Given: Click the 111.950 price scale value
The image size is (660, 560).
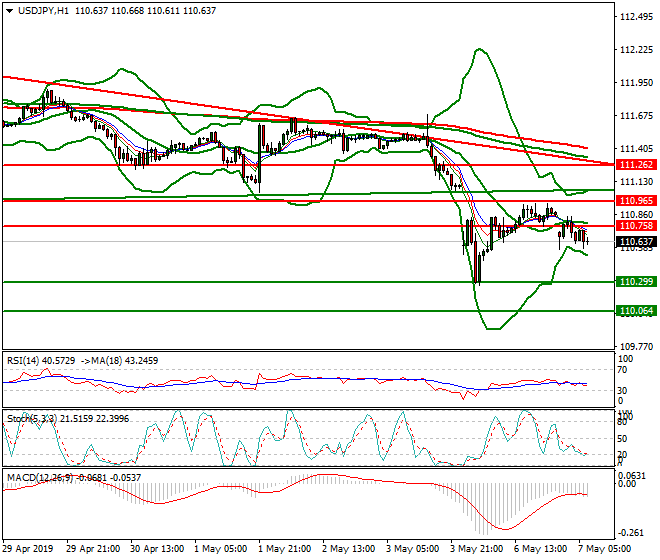Looking at the screenshot, I should (x=636, y=83).
